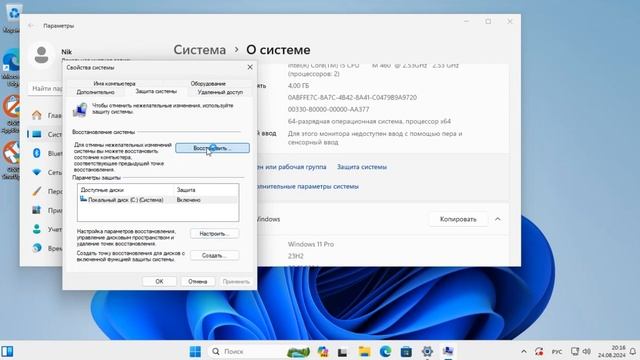Open Home page via the house icon

(x=37, y=115)
